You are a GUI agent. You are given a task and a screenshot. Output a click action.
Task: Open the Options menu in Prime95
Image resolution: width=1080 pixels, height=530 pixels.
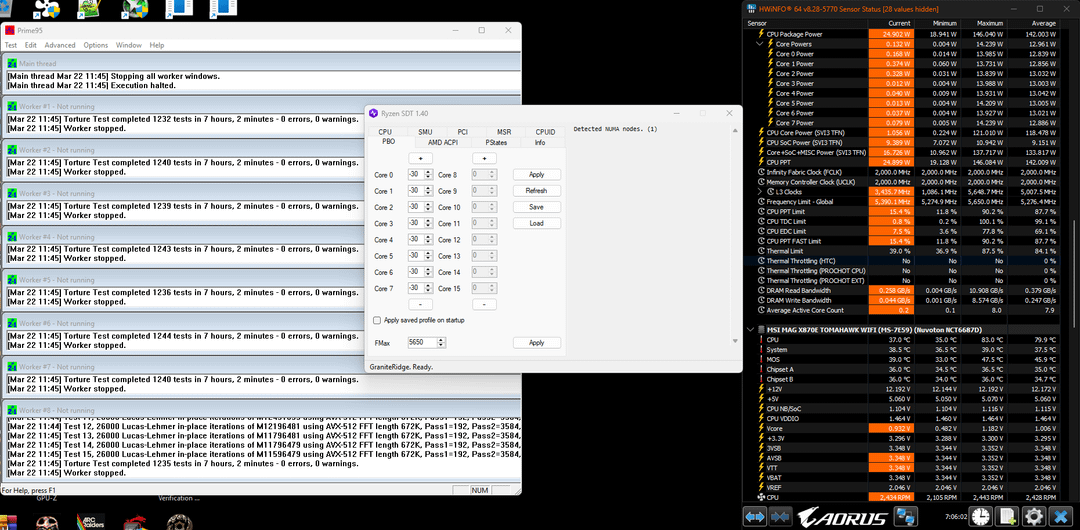[96, 45]
